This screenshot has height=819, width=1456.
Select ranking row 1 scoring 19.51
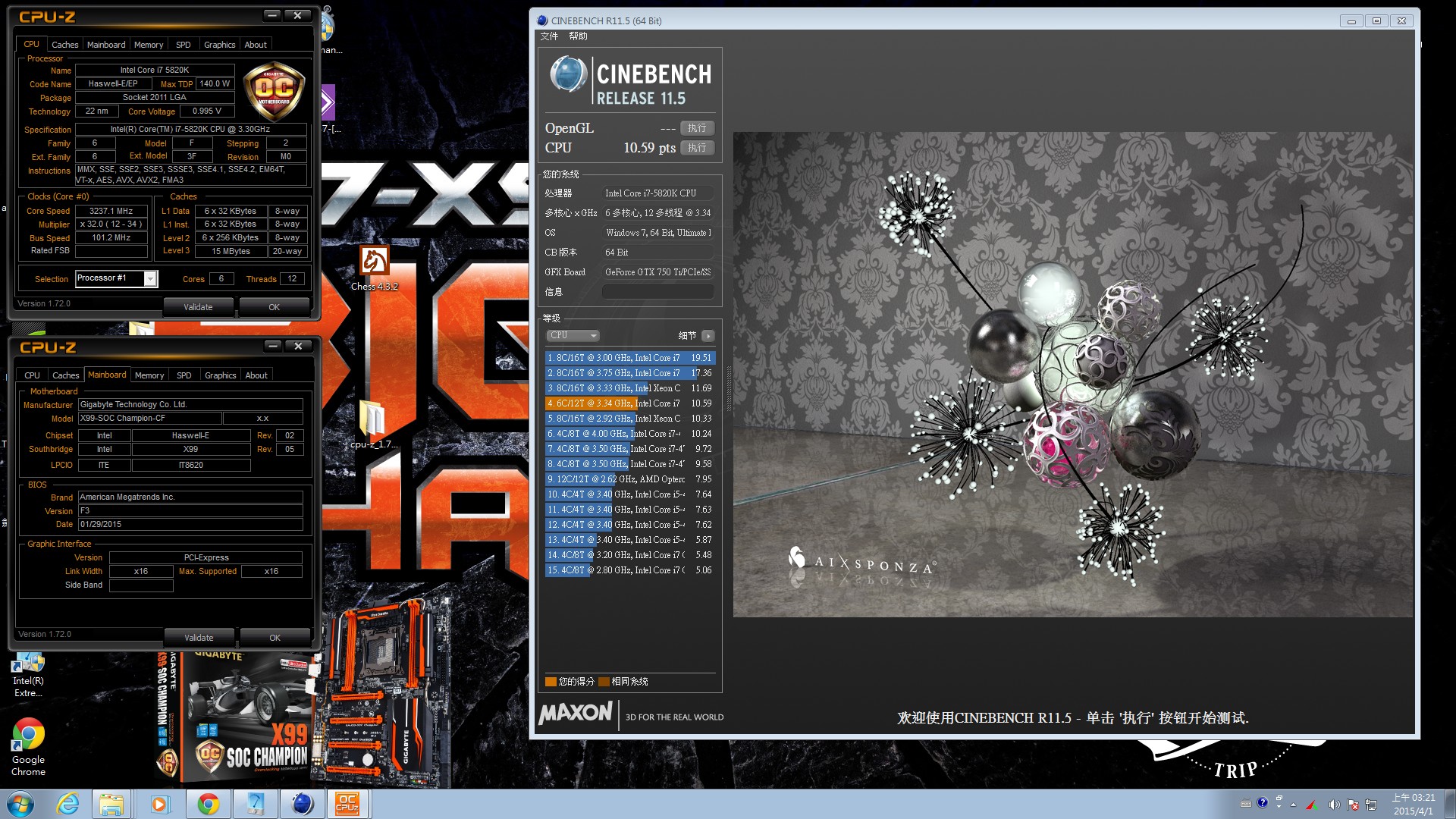coord(630,358)
